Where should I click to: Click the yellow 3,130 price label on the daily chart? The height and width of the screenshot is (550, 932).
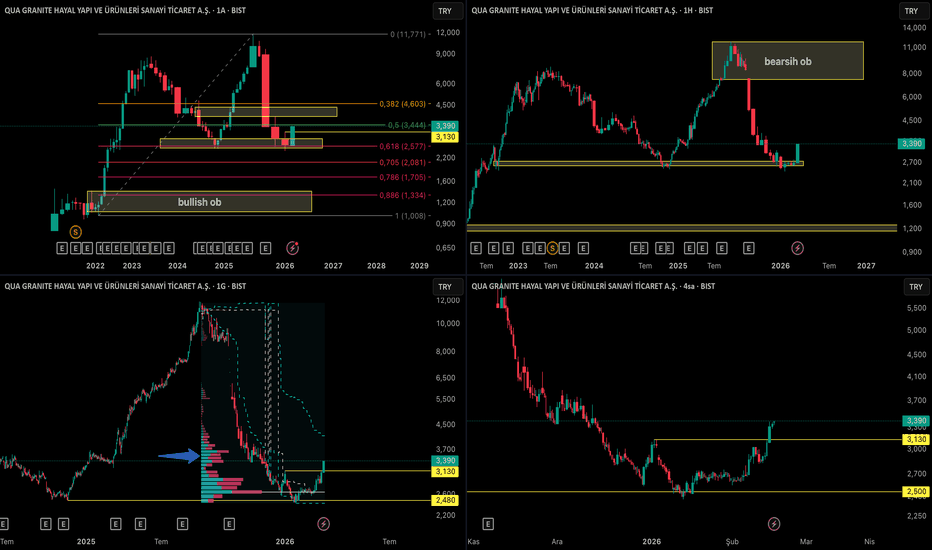coord(445,472)
